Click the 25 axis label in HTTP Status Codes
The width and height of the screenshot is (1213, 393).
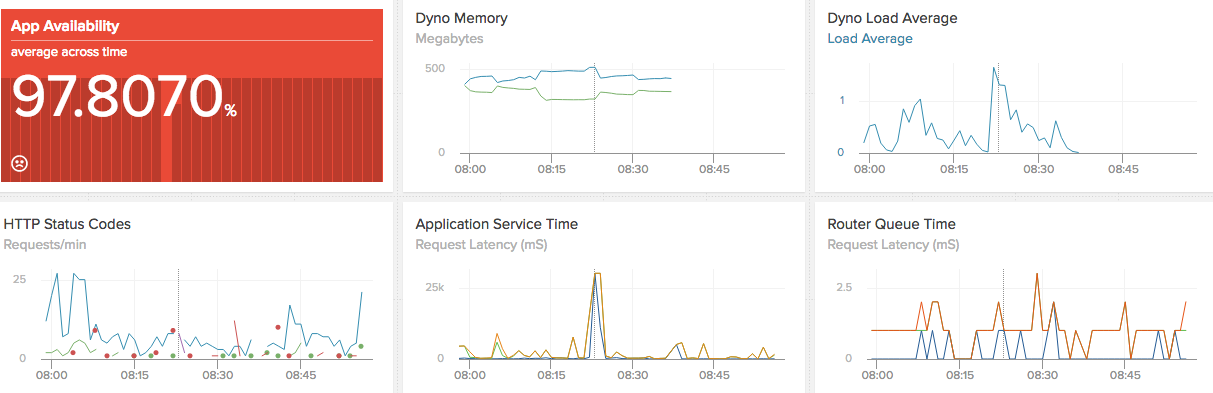[x=19, y=279]
